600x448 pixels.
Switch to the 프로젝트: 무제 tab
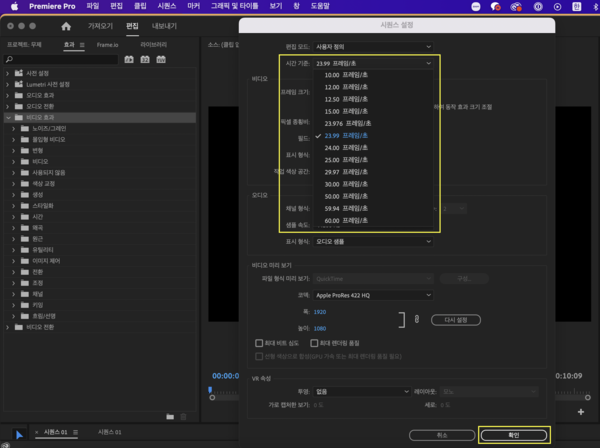pyautogui.click(x=24, y=45)
